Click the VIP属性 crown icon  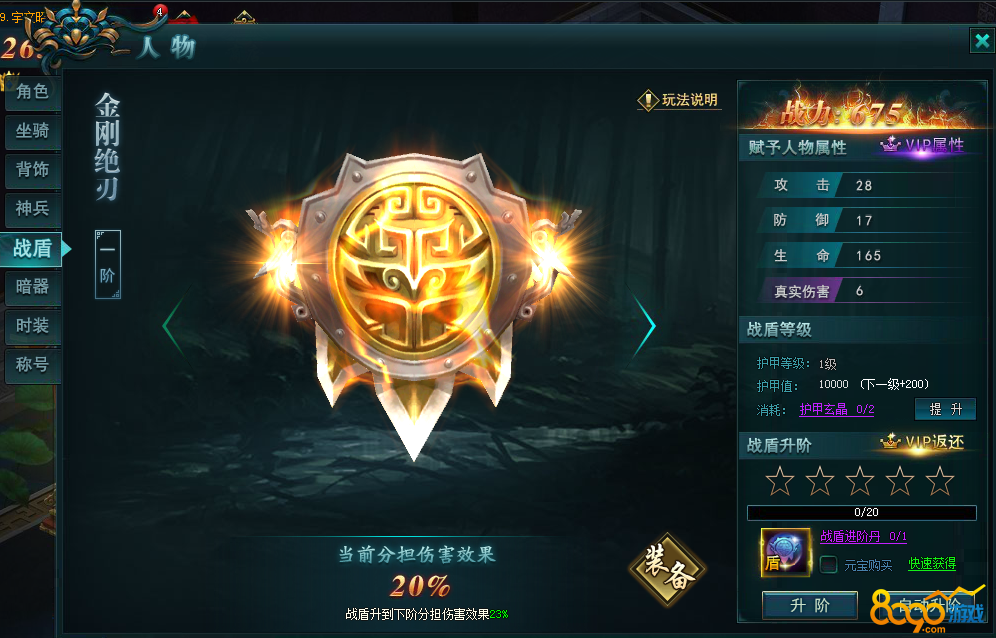coord(891,145)
